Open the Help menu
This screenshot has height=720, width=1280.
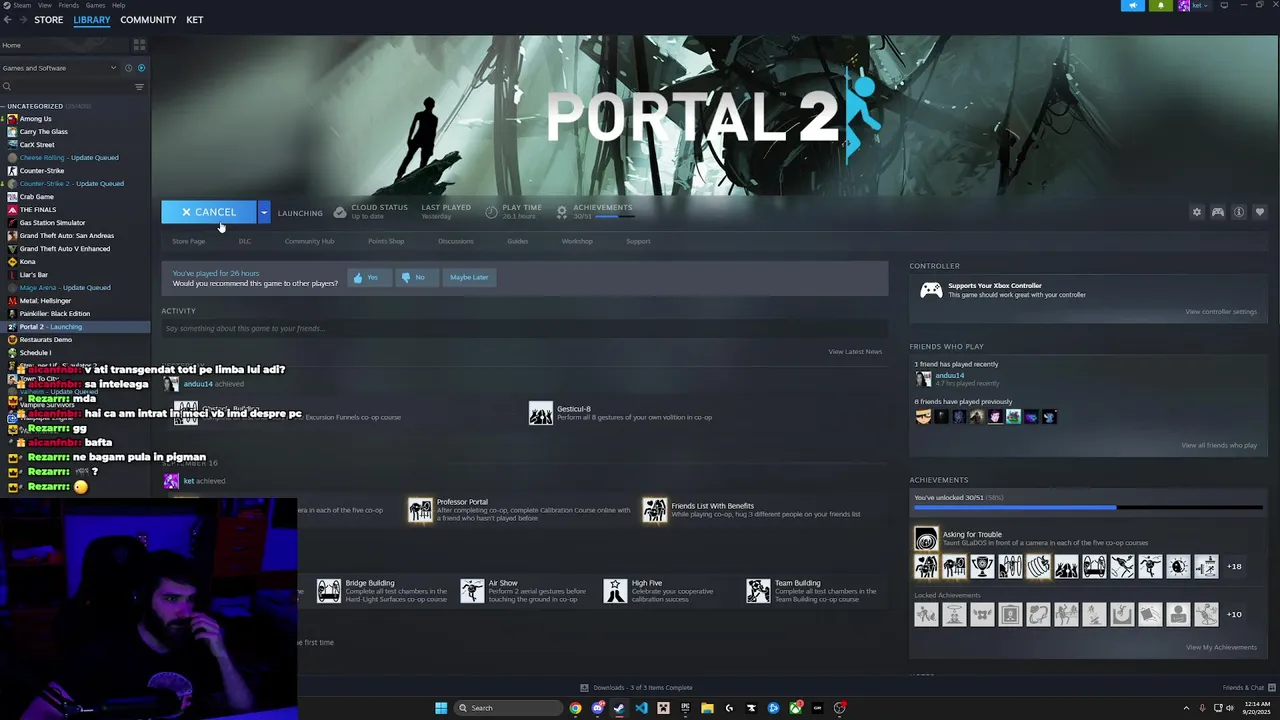[x=118, y=5]
